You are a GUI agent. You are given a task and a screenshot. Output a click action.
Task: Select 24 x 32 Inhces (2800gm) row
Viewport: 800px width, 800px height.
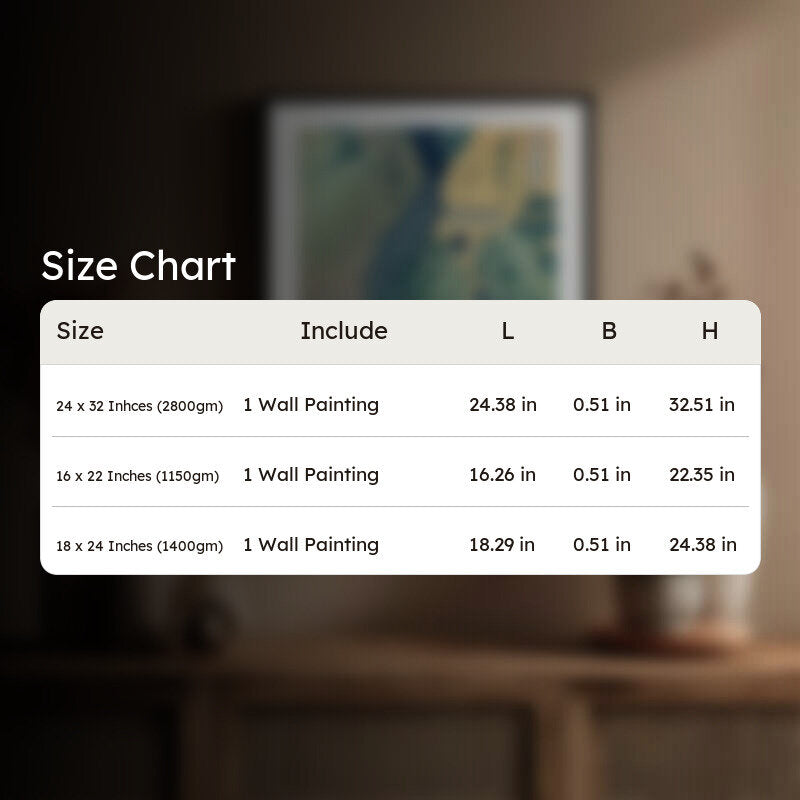click(x=400, y=401)
